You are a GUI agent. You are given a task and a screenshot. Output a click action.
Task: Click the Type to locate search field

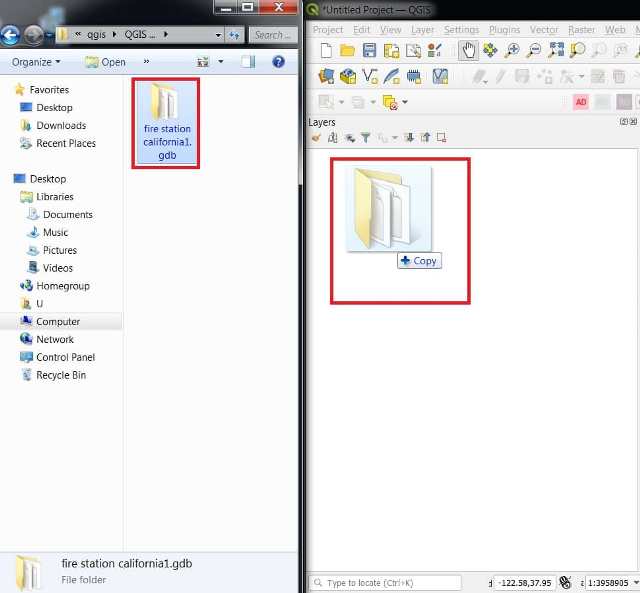[385, 582]
